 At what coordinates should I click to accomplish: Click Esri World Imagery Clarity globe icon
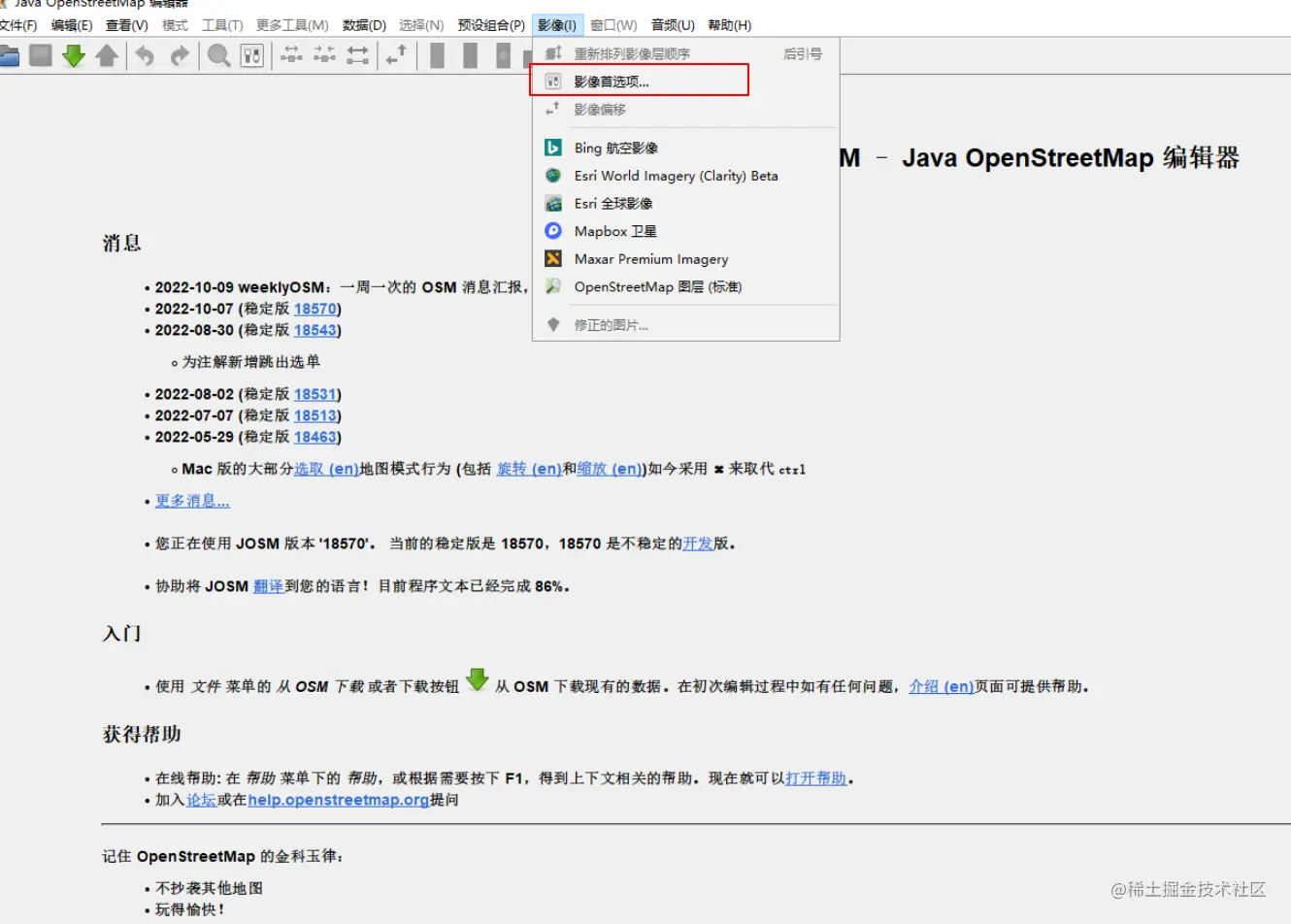(x=553, y=176)
